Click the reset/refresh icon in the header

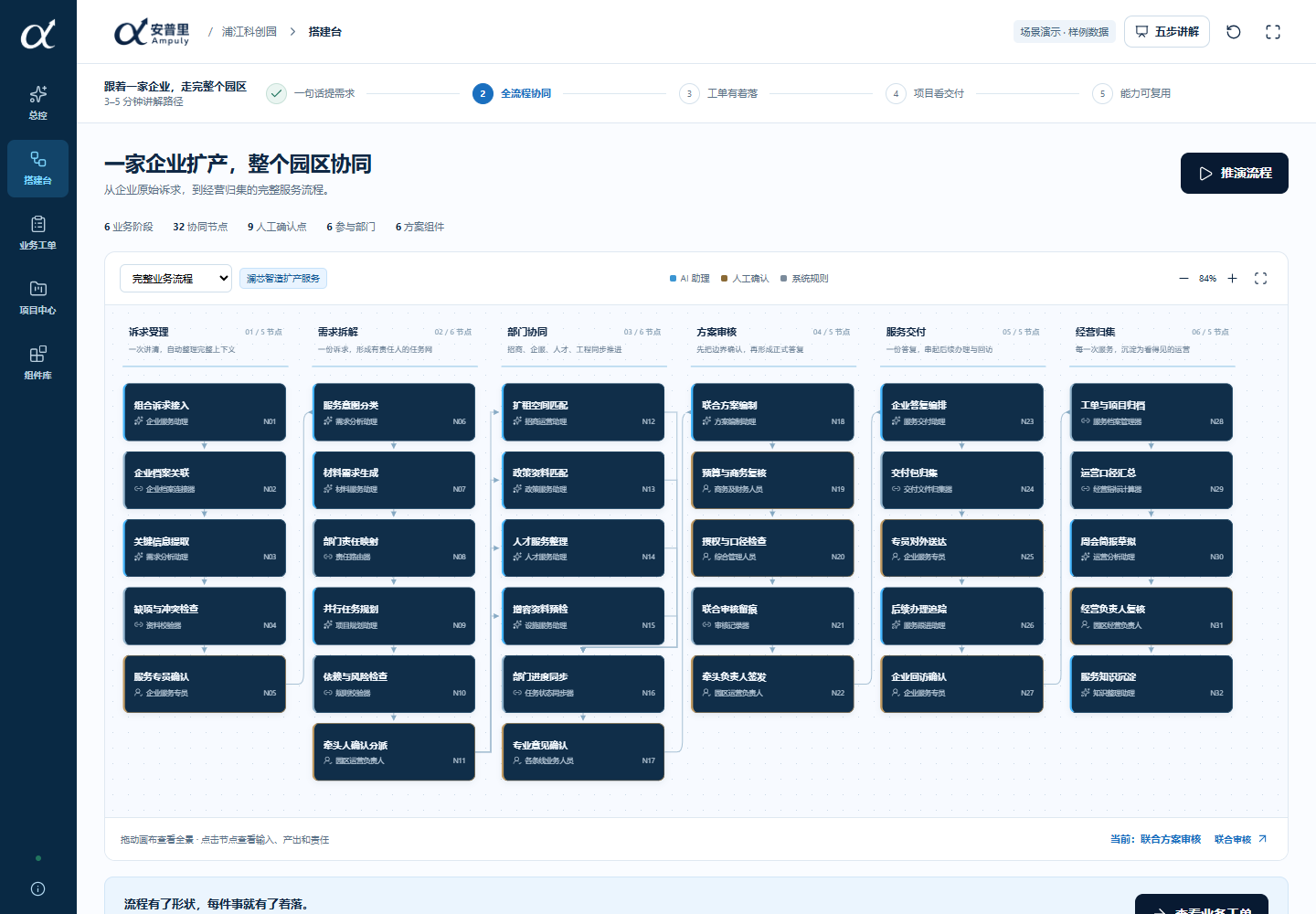point(1234,32)
